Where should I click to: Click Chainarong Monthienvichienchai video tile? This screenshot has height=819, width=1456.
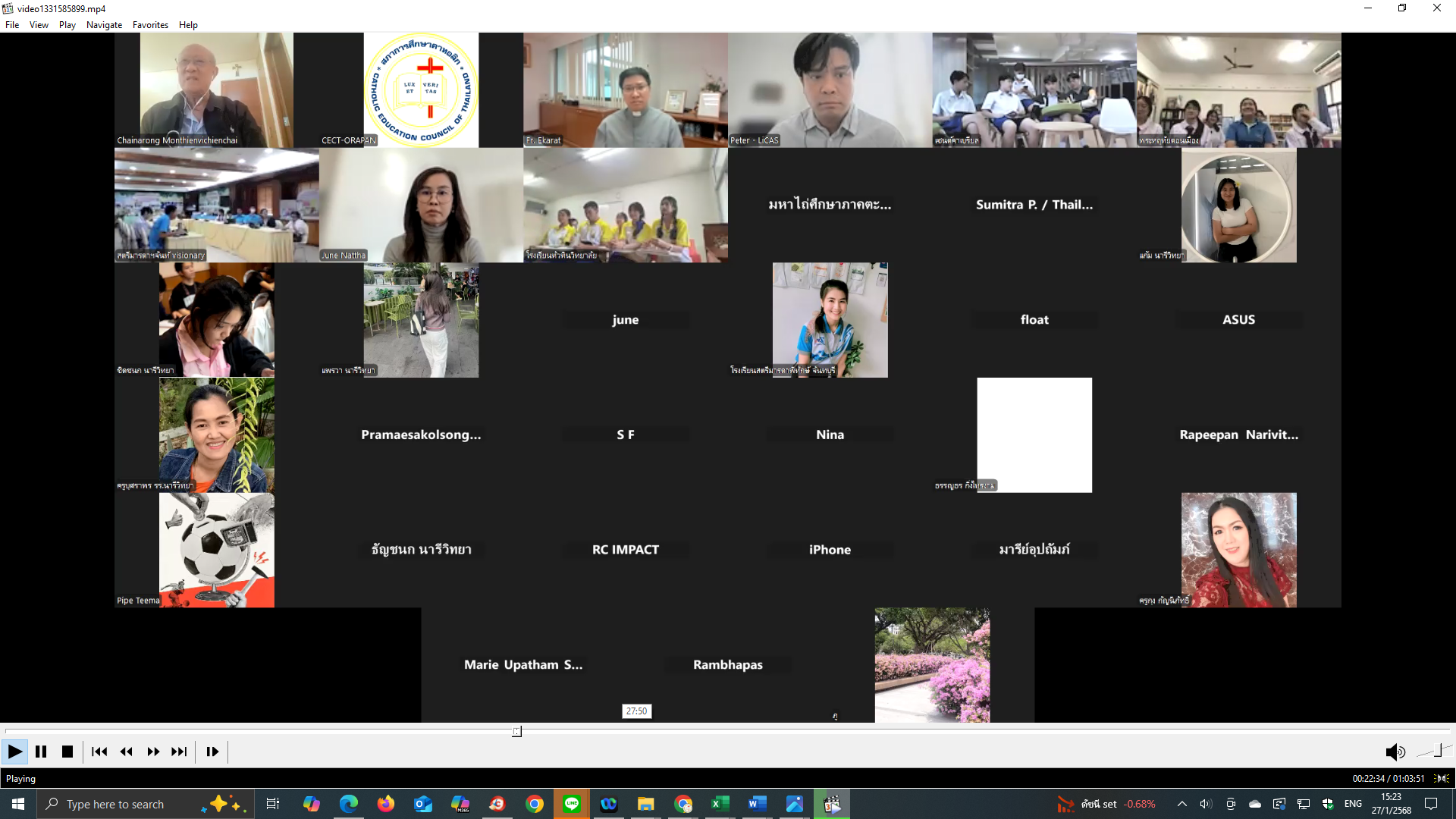click(217, 89)
